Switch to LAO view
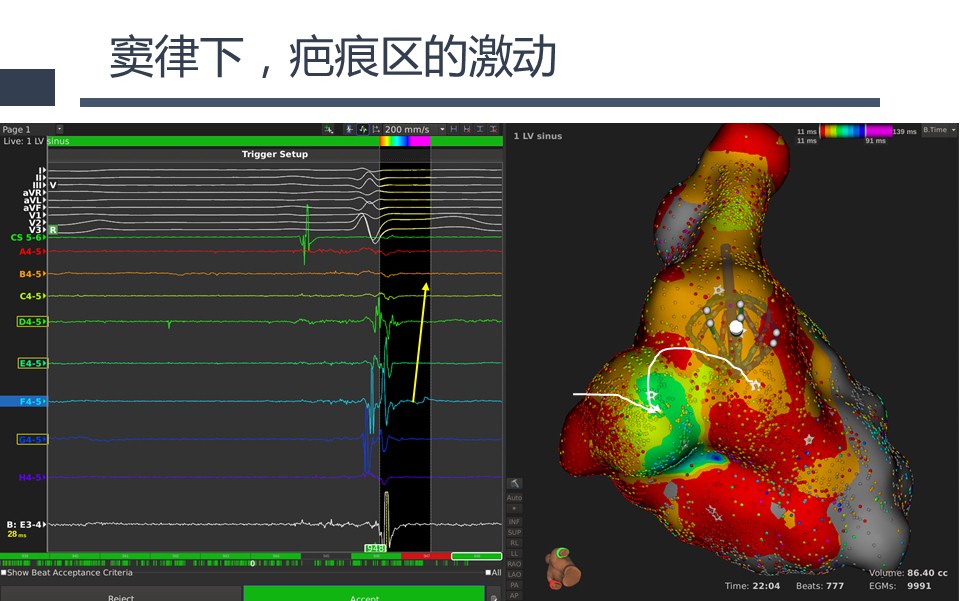The height and width of the screenshot is (601, 960). click(x=514, y=574)
